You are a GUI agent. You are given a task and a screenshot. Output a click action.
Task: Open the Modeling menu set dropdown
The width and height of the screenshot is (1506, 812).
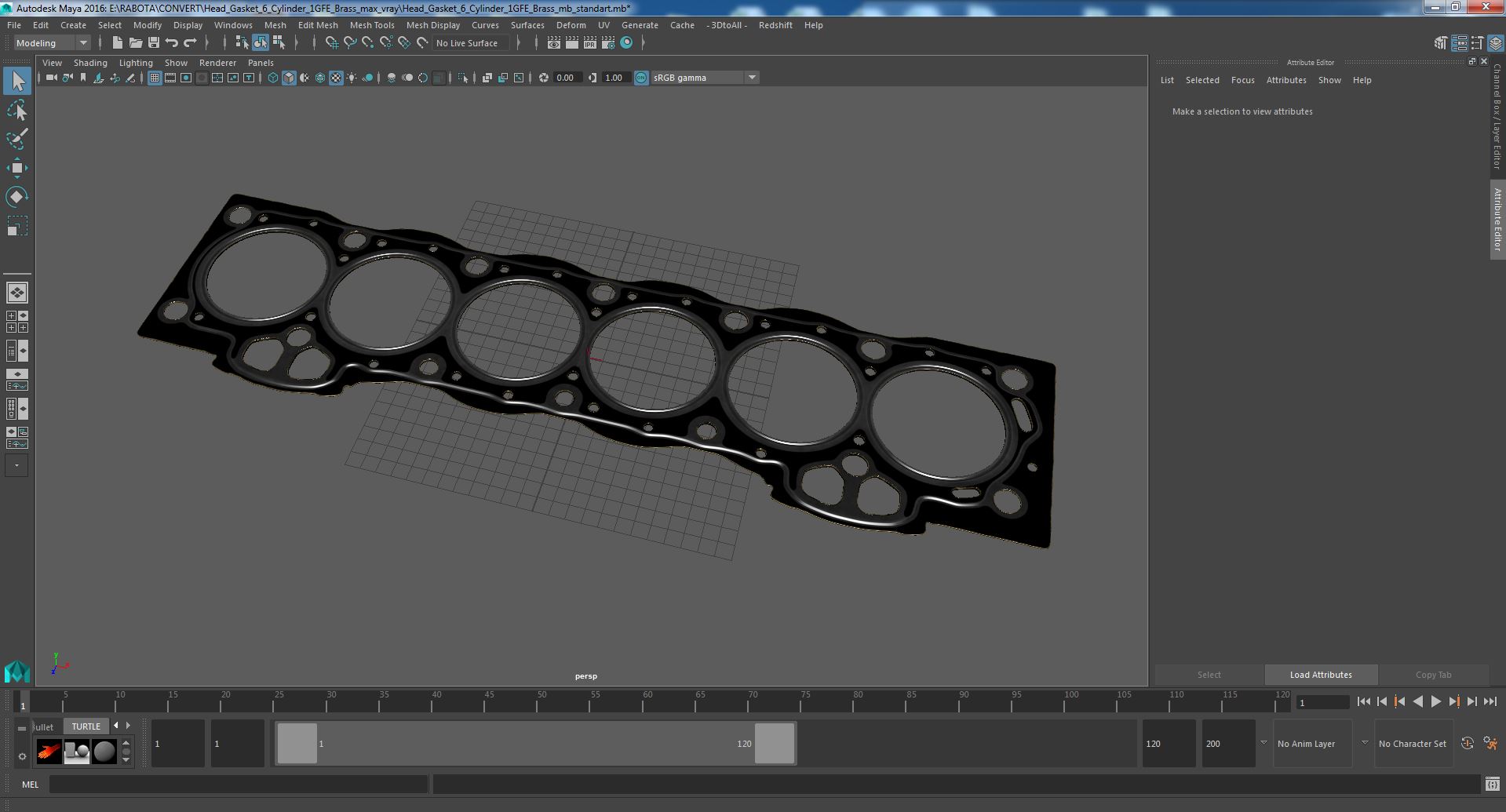click(x=53, y=43)
